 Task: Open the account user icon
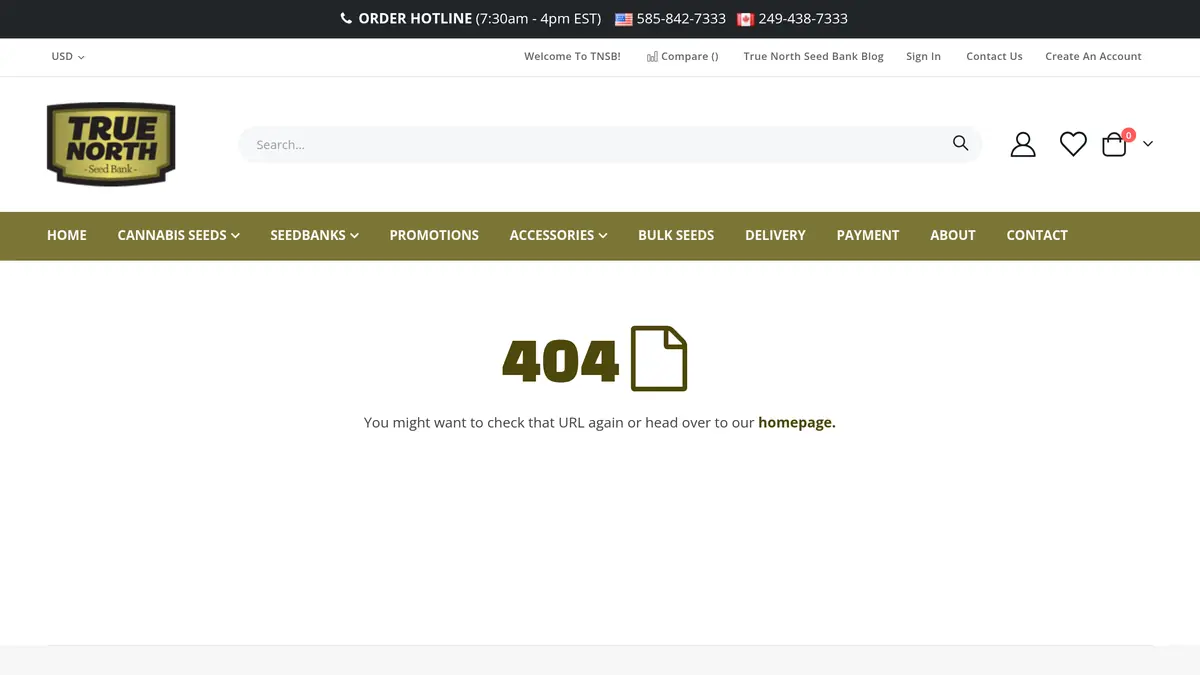1023,144
